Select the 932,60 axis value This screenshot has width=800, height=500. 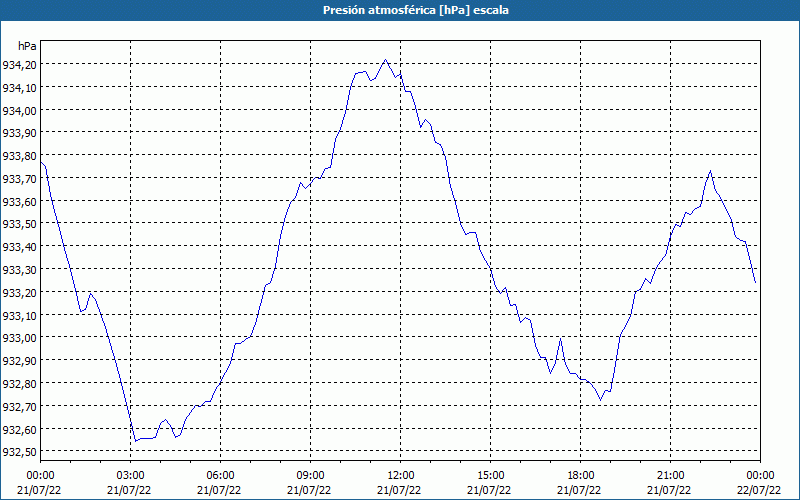click(x=19, y=429)
